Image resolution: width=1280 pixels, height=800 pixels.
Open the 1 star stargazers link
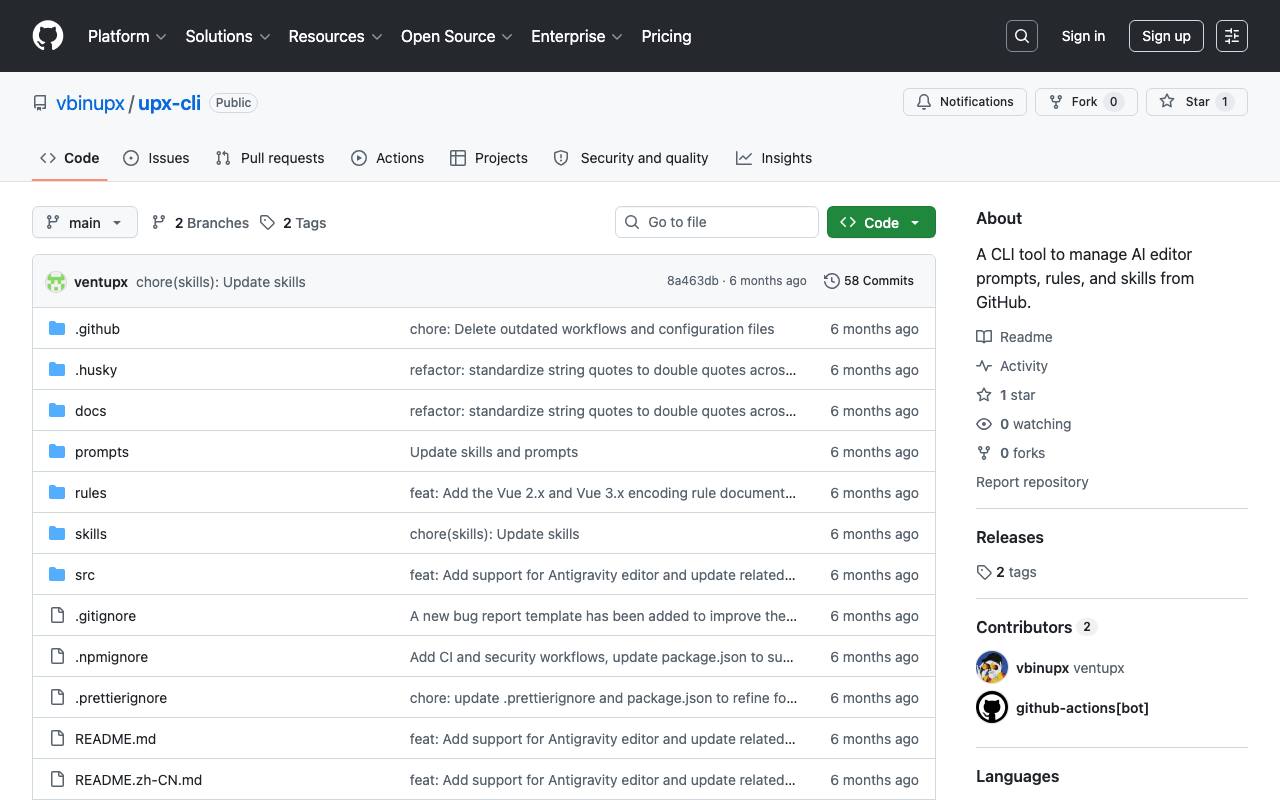point(1006,395)
